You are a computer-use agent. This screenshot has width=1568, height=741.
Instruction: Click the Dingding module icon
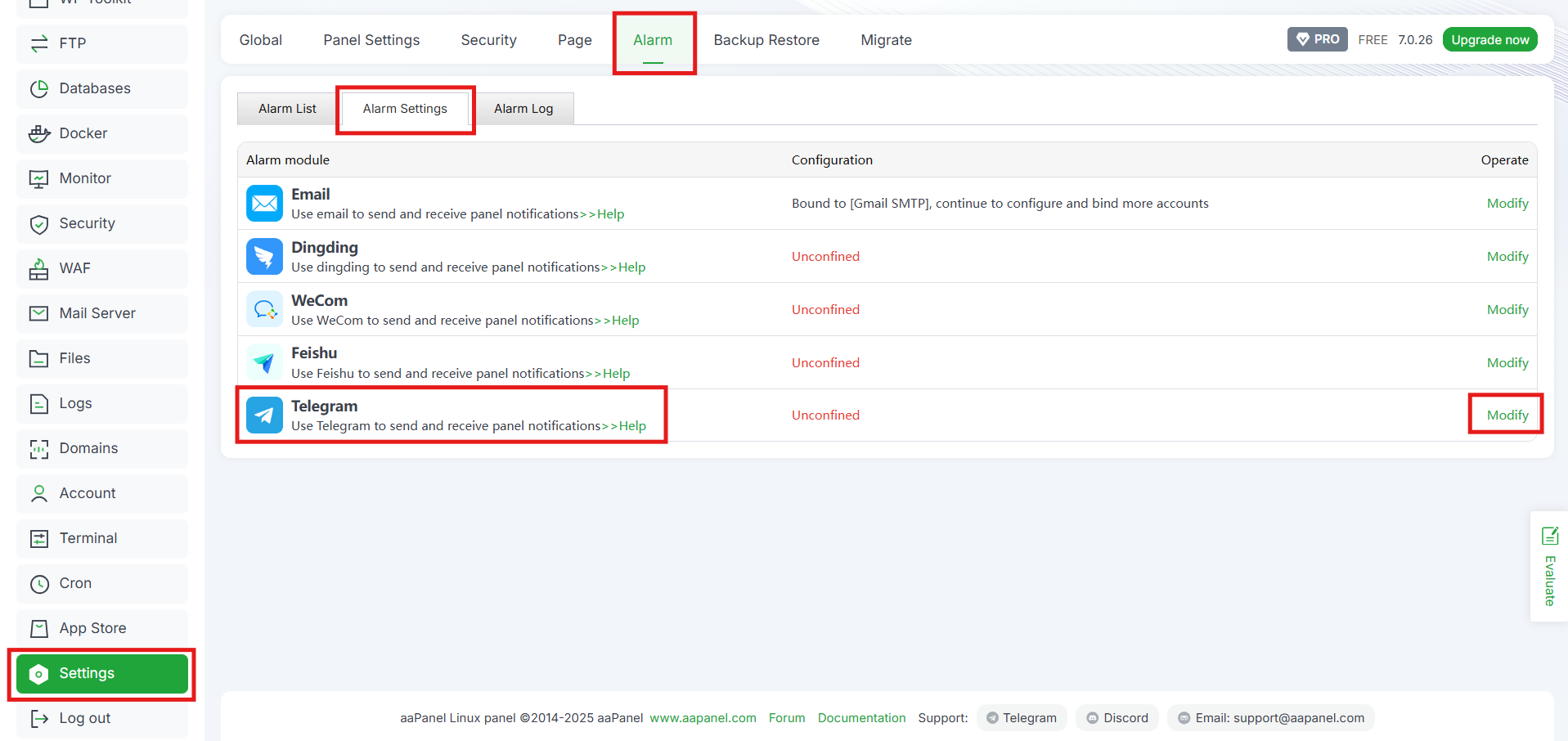(264, 256)
